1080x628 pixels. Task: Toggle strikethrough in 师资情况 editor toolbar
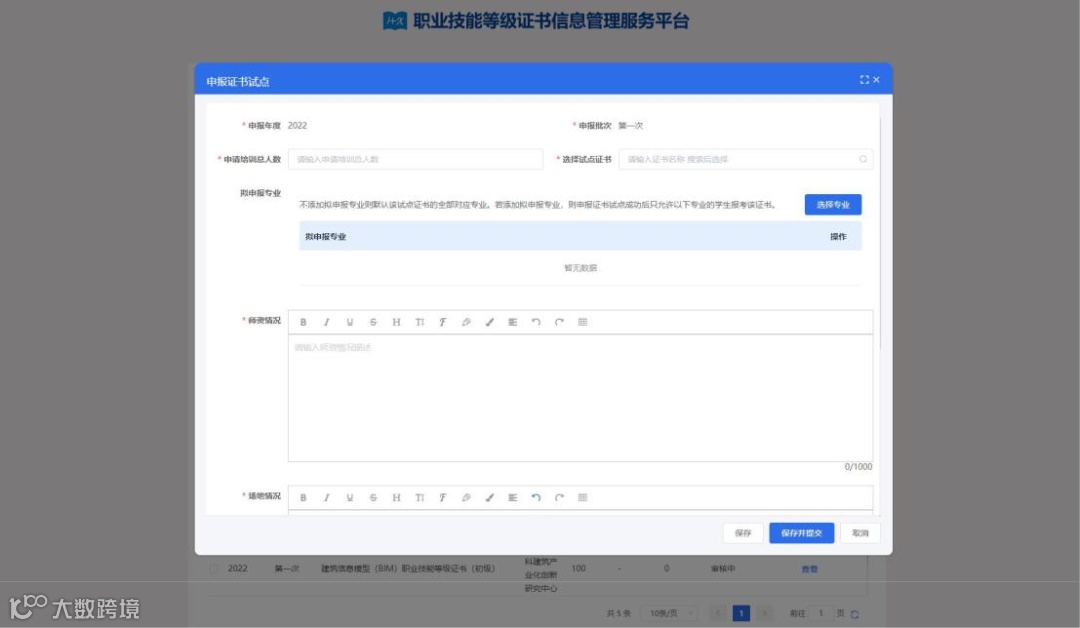pyautogui.click(x=373, y=322)
